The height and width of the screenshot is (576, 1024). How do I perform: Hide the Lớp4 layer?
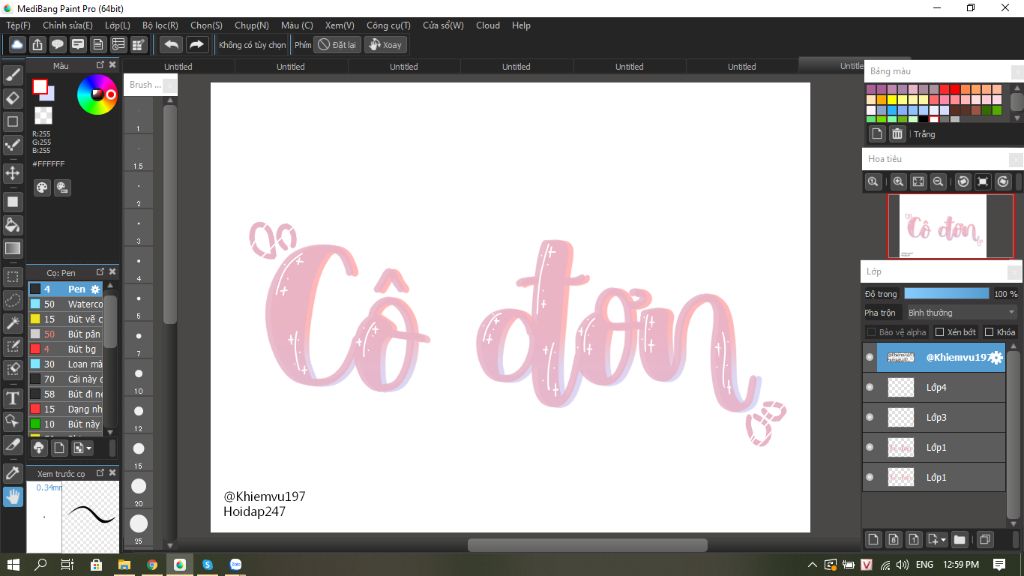869,387
